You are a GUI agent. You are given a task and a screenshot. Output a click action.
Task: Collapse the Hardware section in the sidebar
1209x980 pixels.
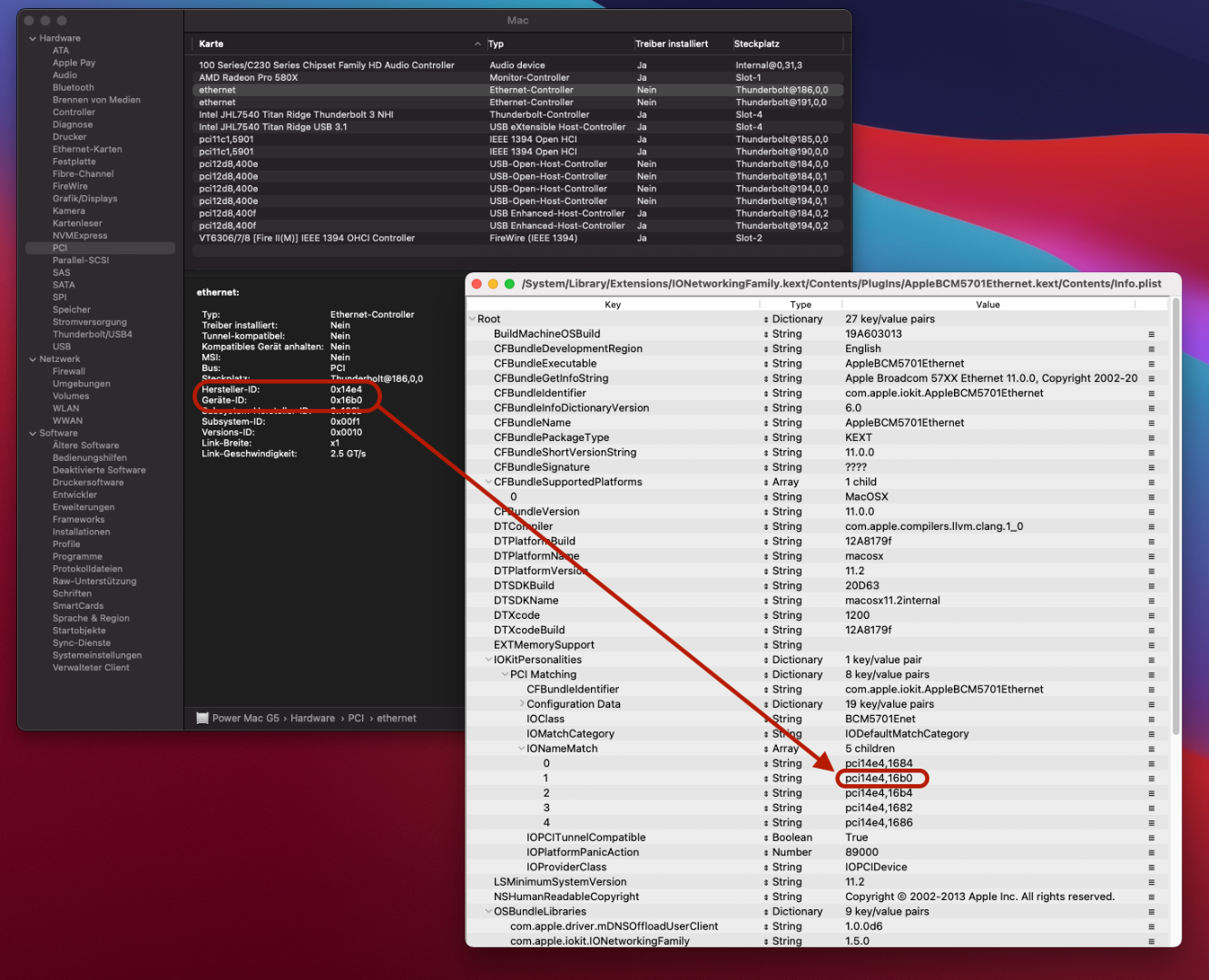(x=33, y=38)
